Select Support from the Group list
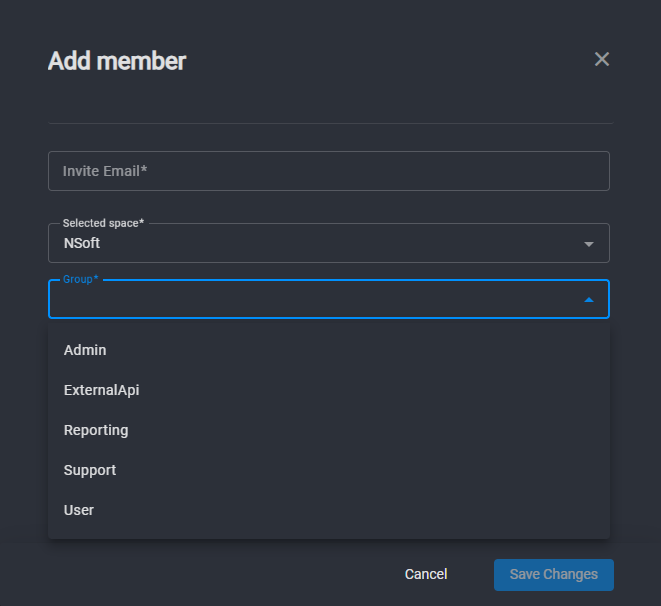Viewport: 661px width, 606px height. tap(329, 470)
